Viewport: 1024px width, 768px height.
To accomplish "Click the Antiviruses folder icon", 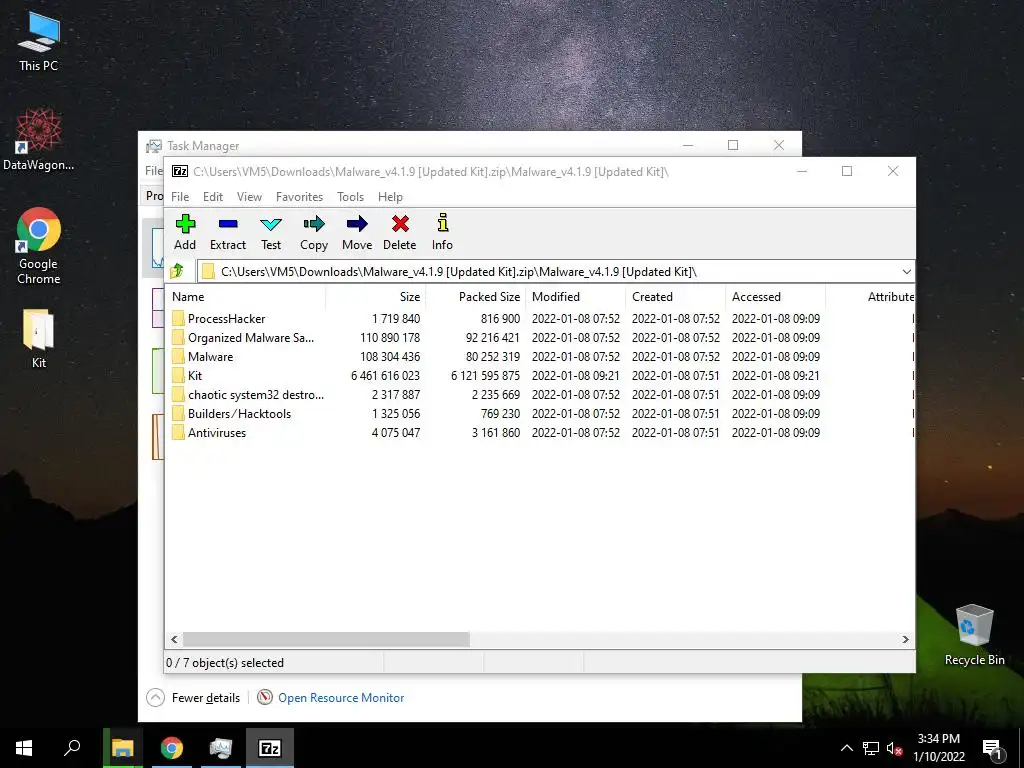I will (178, 432).
